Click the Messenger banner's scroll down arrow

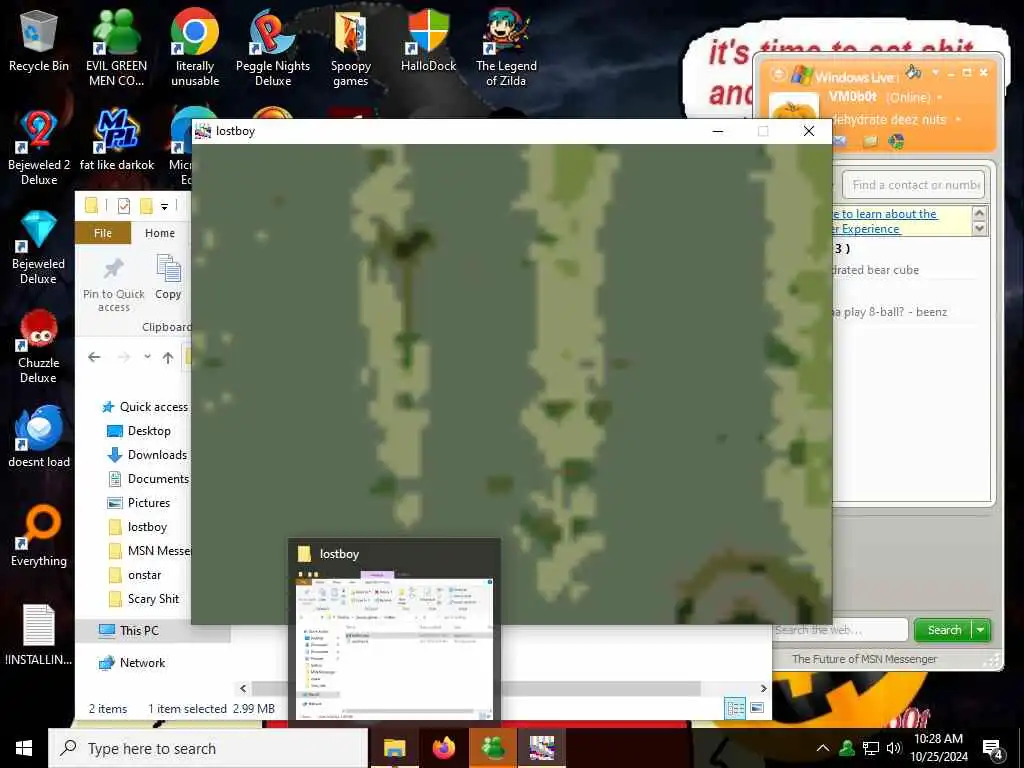[x=979, y=229]
